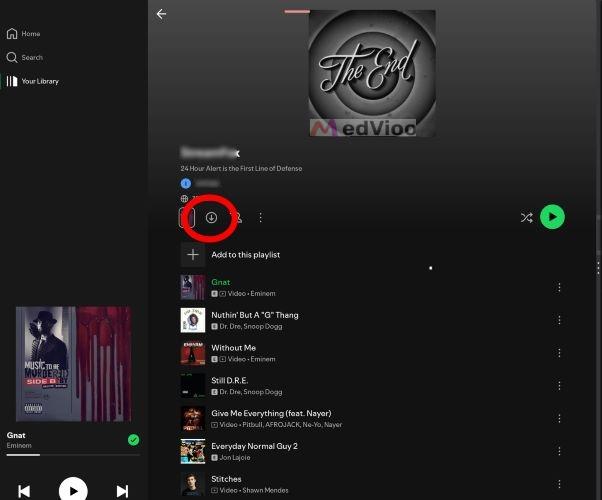
Task: Open the more options menu for Without Me
Action: pos(559,353)
